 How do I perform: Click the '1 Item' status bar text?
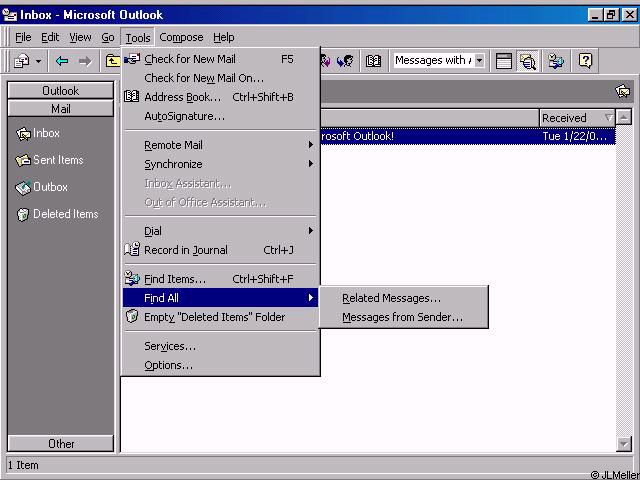pyautogui.click(x=23, y=465)
